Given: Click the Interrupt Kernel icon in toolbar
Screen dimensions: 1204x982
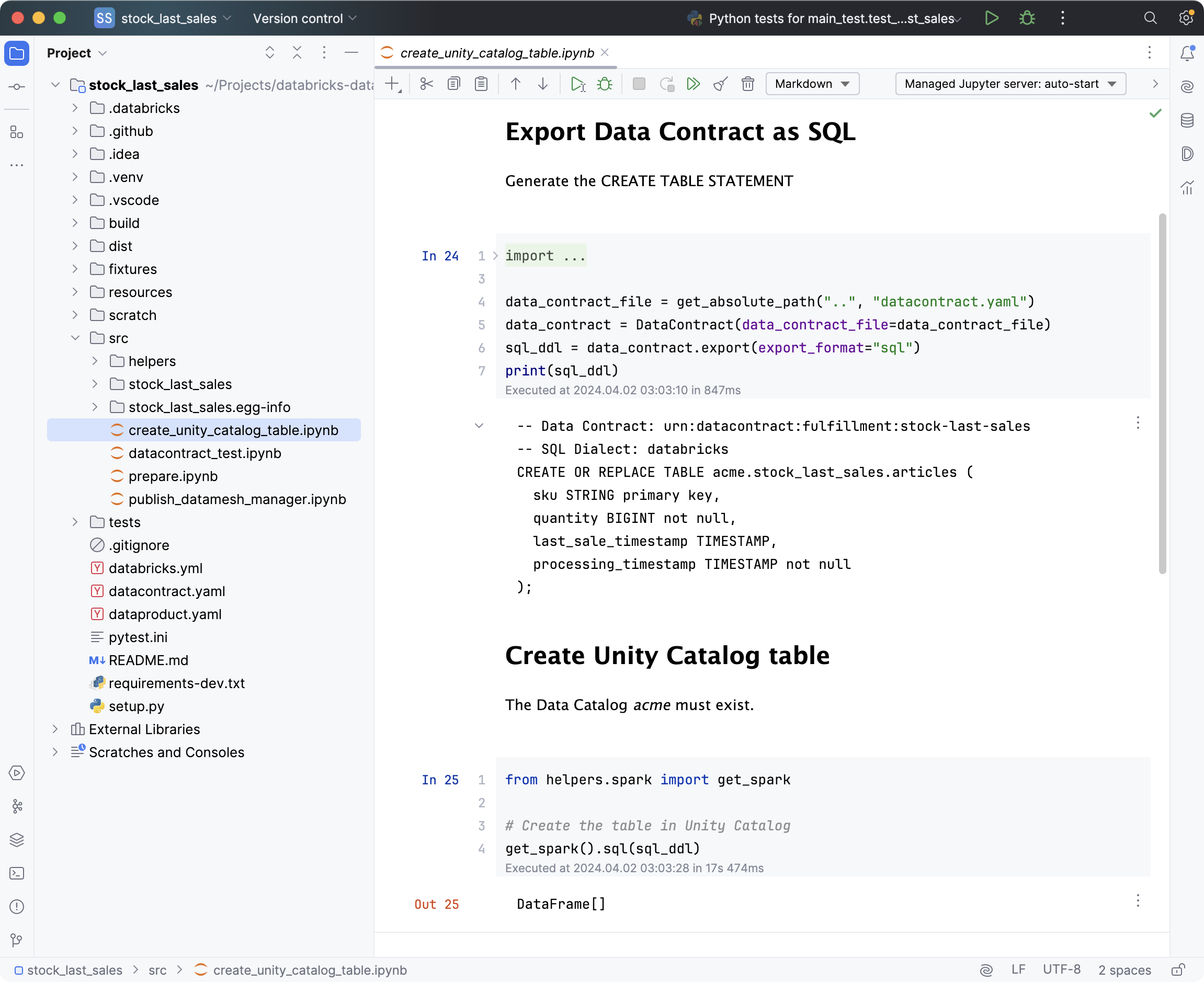Looking at the screenshot, I should tap(639, 84).
